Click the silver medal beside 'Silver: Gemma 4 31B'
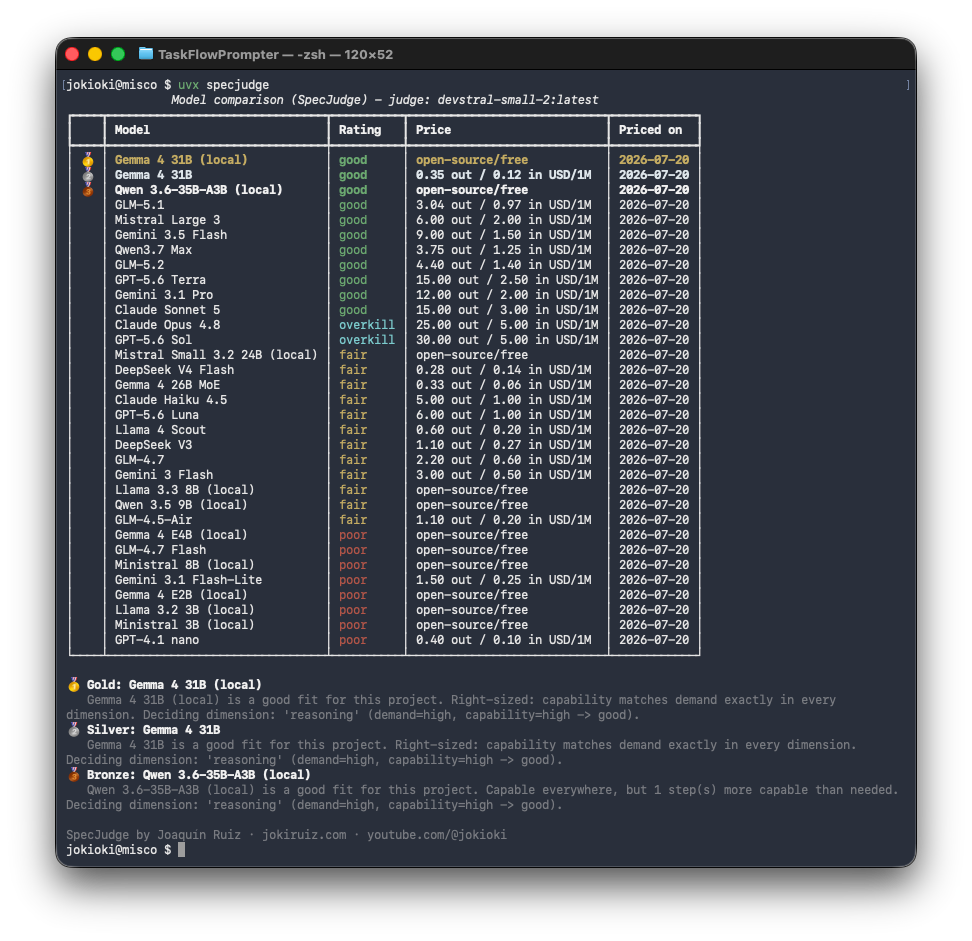Viewport: 972px width, 941px height. click(74, 730)
